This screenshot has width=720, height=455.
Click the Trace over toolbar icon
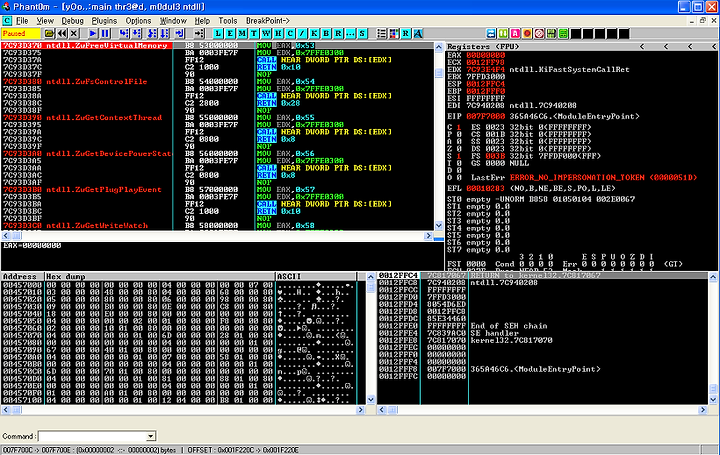click(164, 34)
